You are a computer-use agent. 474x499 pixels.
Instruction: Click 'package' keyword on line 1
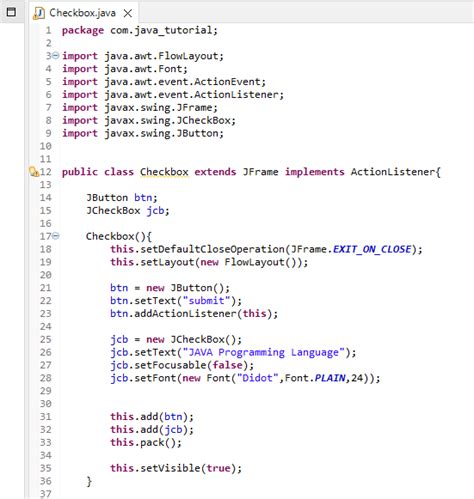click(x=83, y=30)
